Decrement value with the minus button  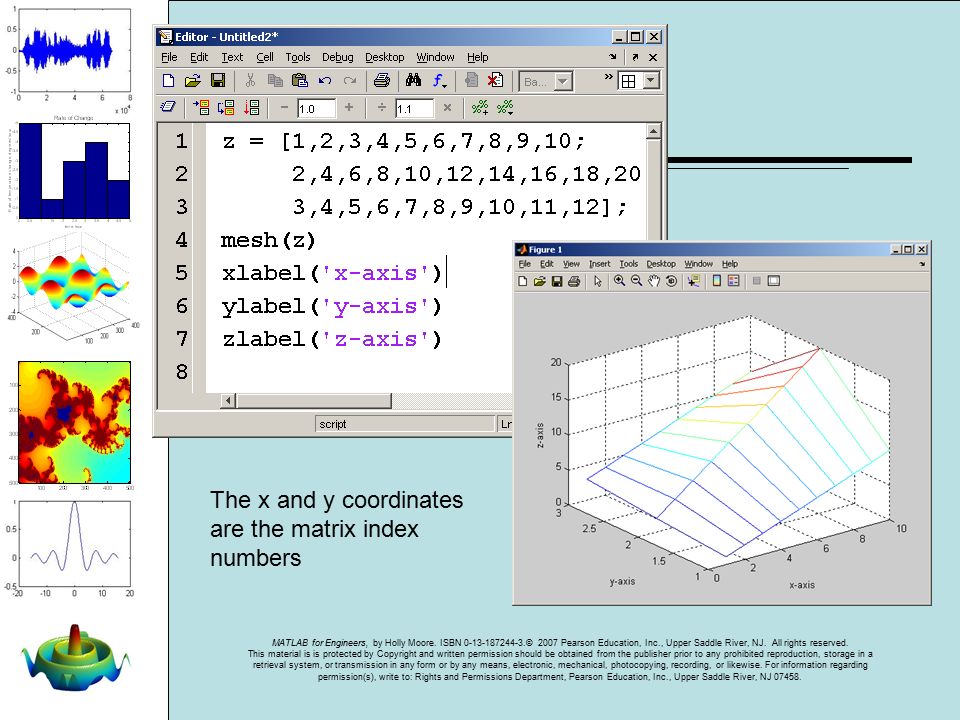click(x=284, y=107)
